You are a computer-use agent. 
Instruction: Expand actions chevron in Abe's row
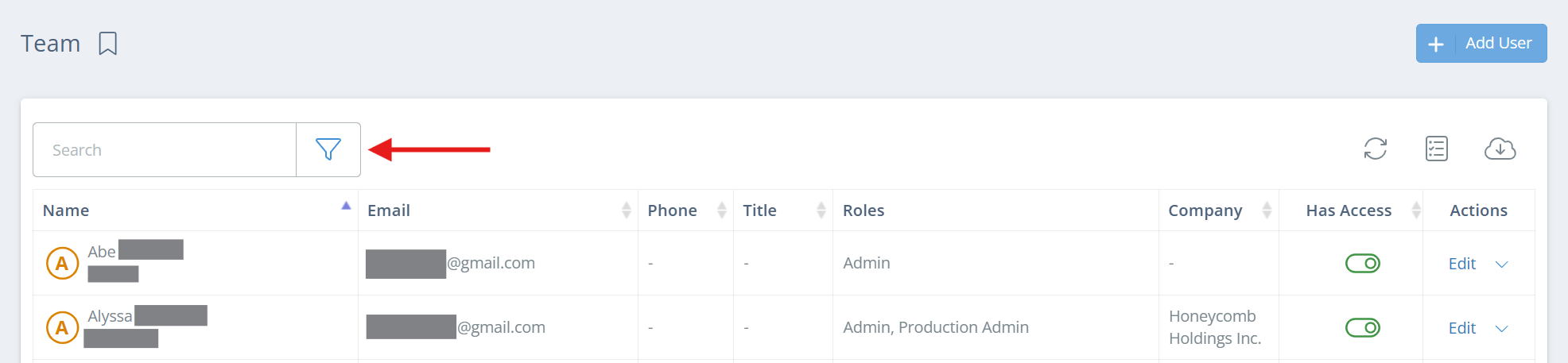pyautogui.click(x=1501, y=265)
